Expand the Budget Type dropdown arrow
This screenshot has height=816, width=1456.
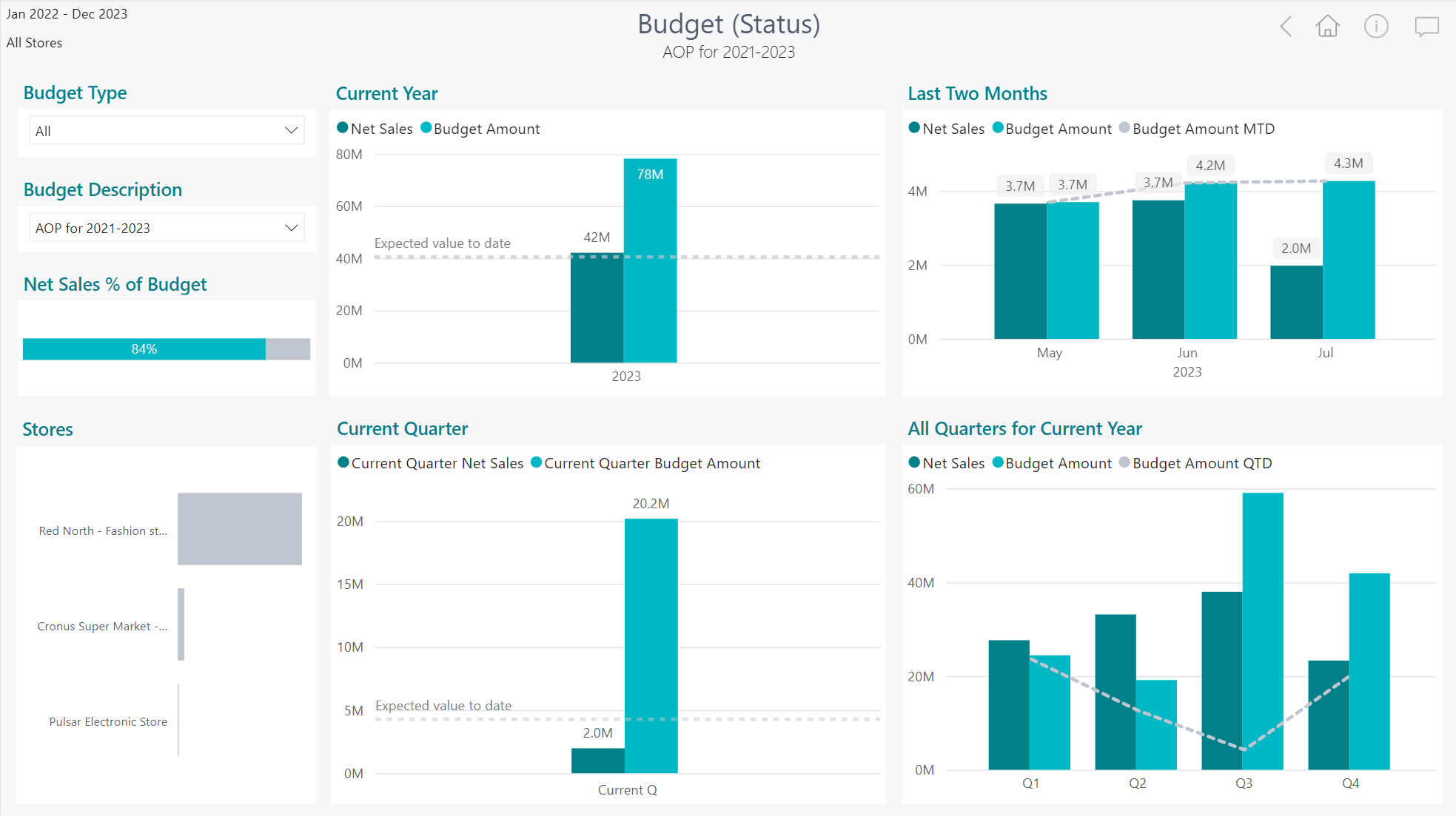pos(292,131)
